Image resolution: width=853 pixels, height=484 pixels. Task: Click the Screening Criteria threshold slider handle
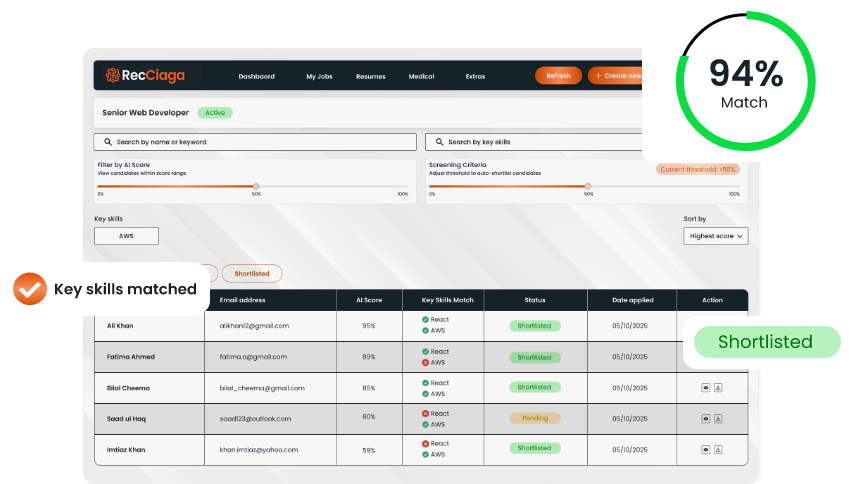pyautogui.click(x=587, y=186)
